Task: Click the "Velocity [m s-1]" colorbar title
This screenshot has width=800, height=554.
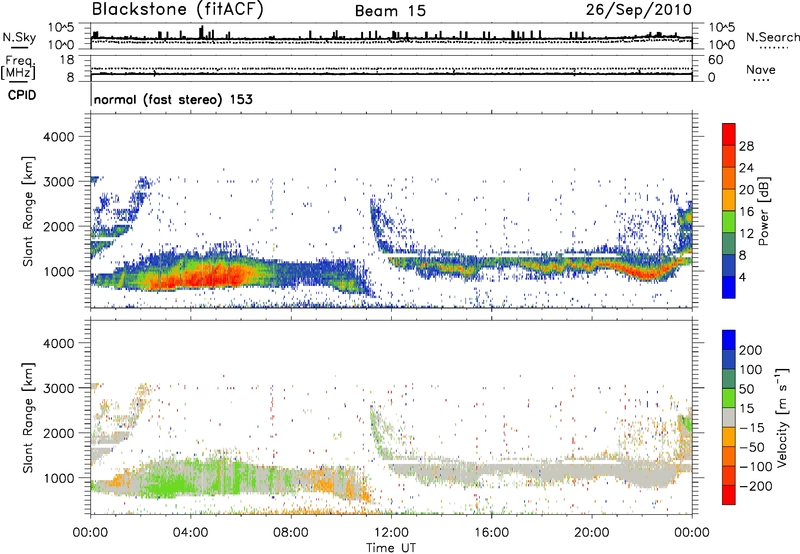Action: (x=782, y=417)
